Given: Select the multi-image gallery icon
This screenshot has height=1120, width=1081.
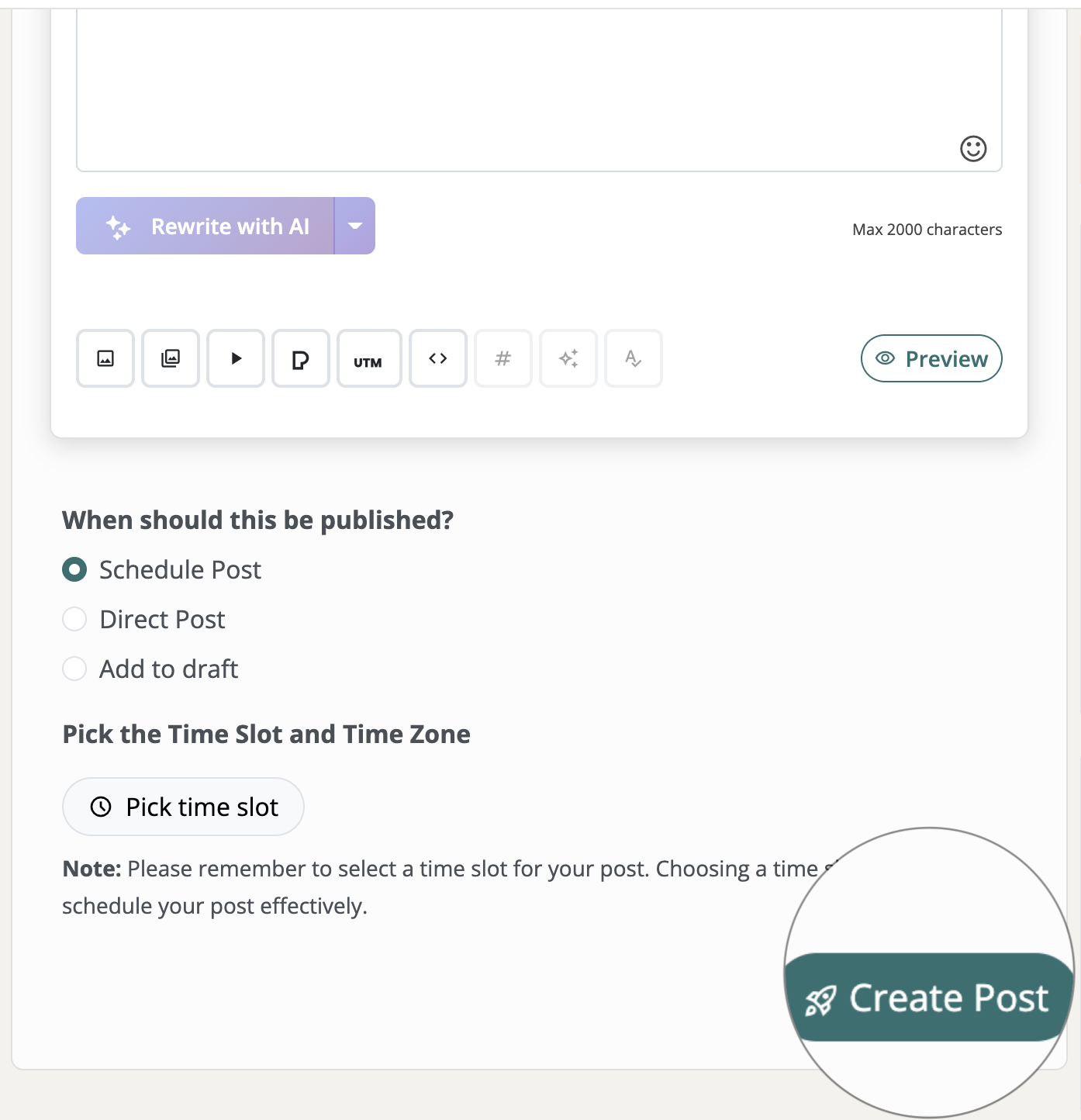Looking at the screenshot, I should 170,358.
